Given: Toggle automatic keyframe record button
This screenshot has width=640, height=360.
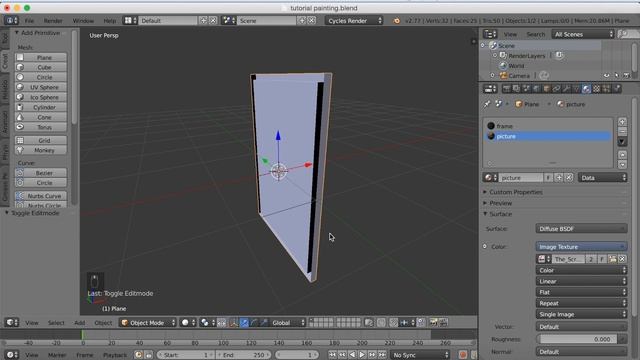Looking at the screenshot, I should 463,355.
